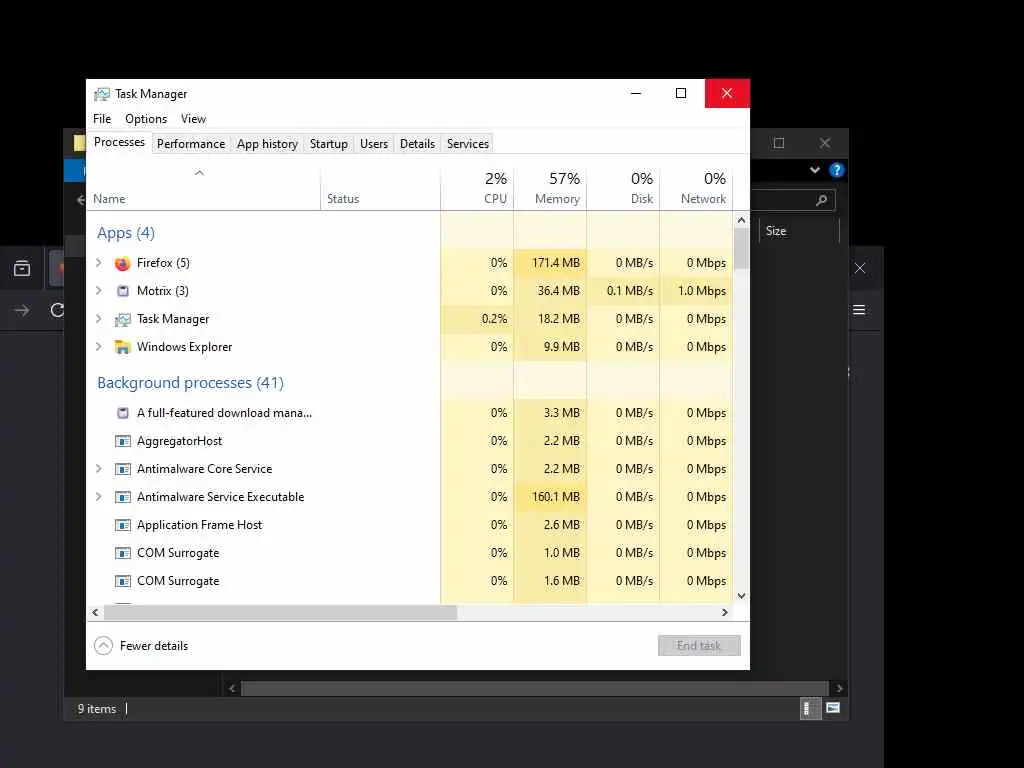Click the End task button

click(699, 646)
